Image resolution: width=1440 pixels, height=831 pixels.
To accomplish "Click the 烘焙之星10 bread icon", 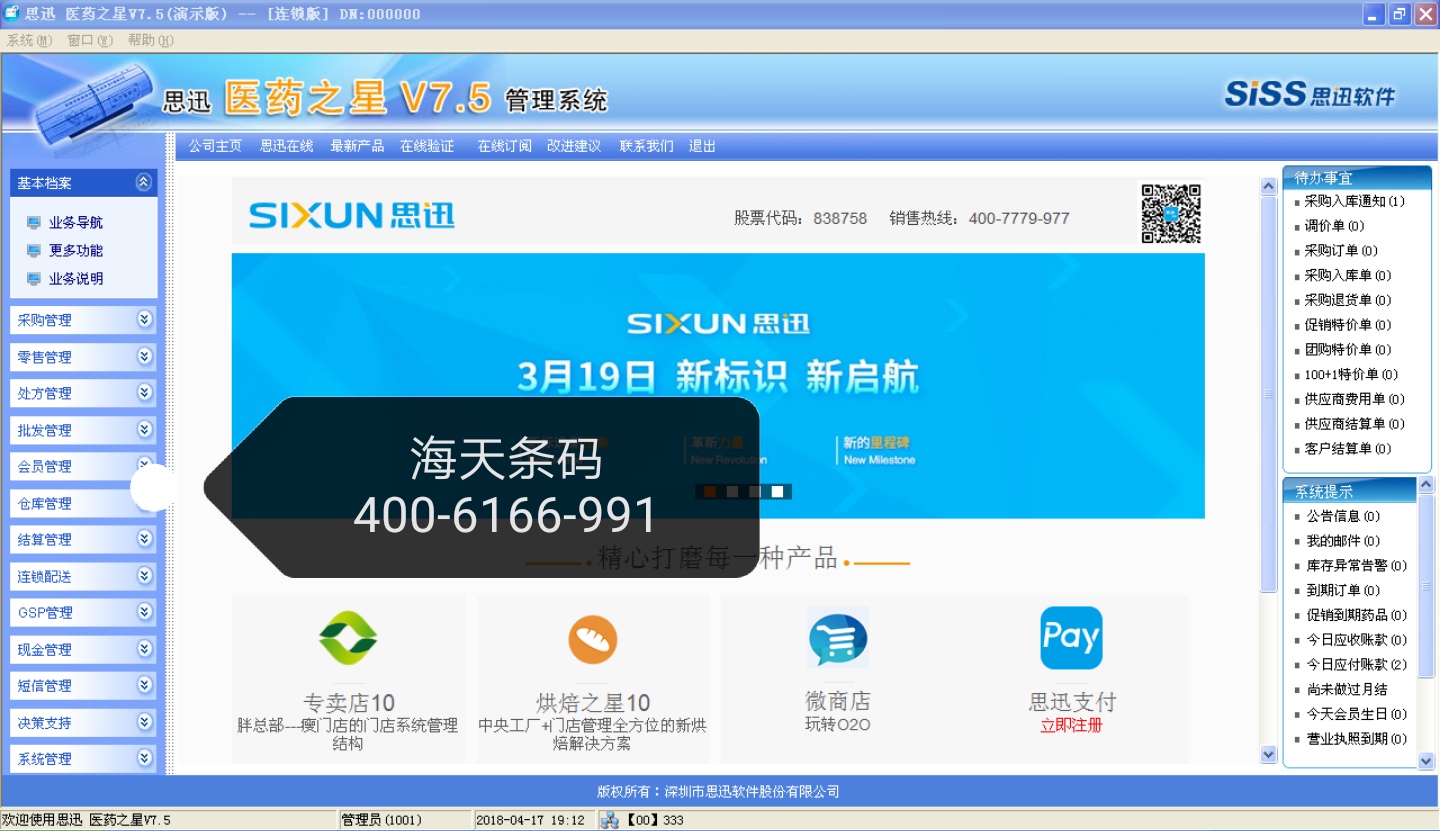I will pos(592,640).
